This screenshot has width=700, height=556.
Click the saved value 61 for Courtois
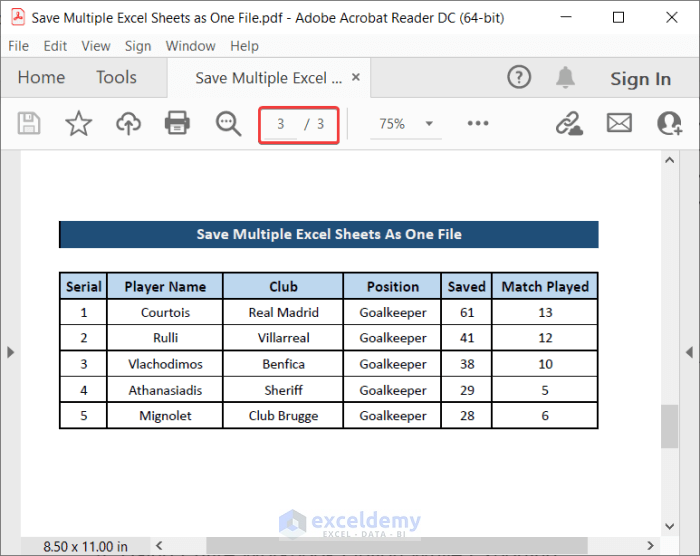click(x=467, y=312)
